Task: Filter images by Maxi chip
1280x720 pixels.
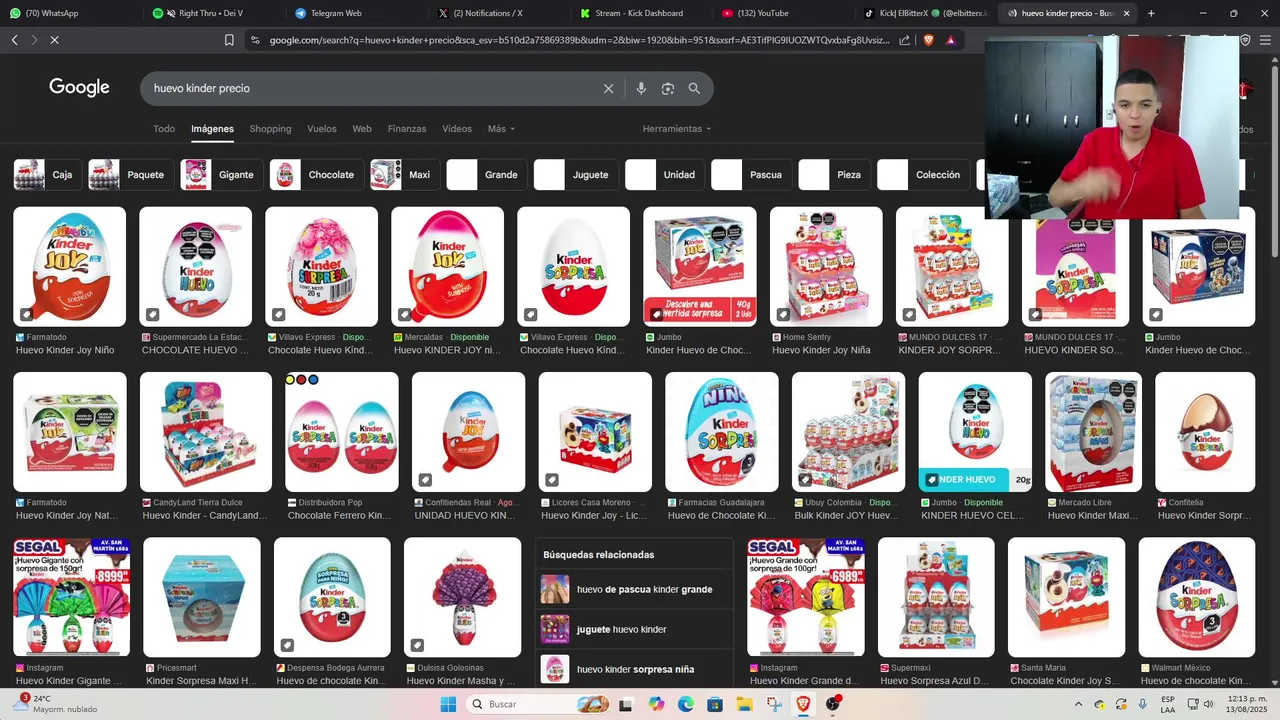Action: click(405, 175)
